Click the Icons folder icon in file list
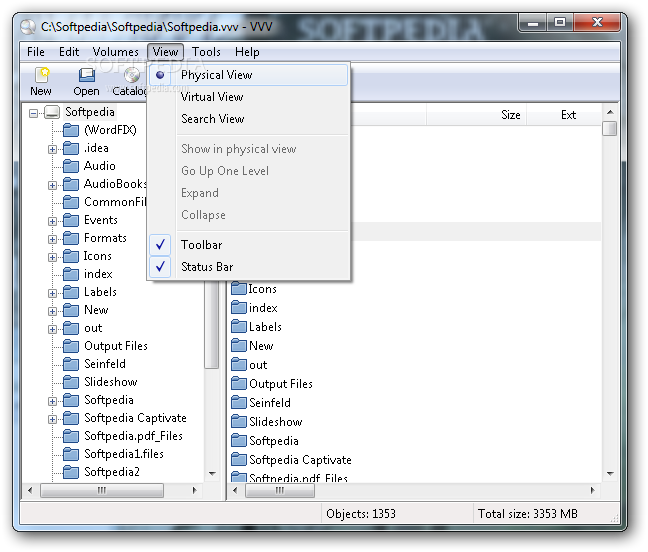This screenshot has width=648, height=552. tap(239, 288)
